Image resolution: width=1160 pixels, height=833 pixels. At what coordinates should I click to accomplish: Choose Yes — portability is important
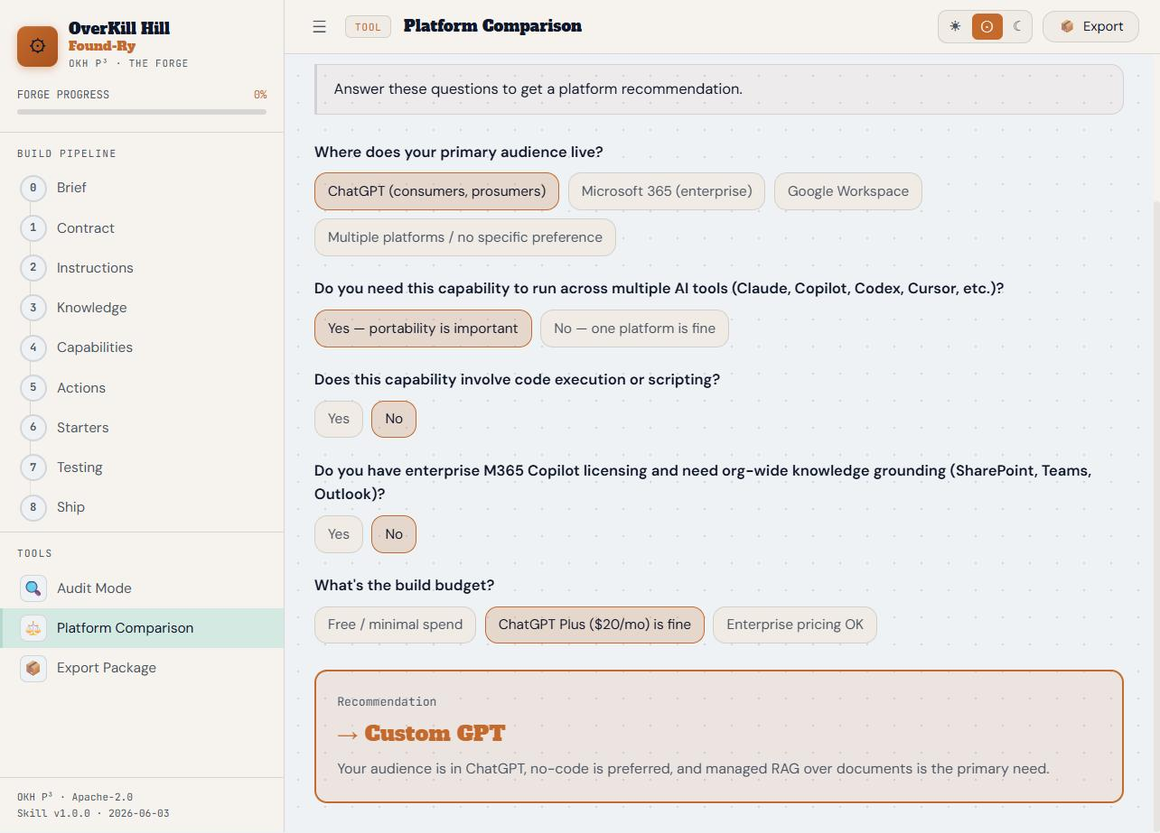[422, 328]
